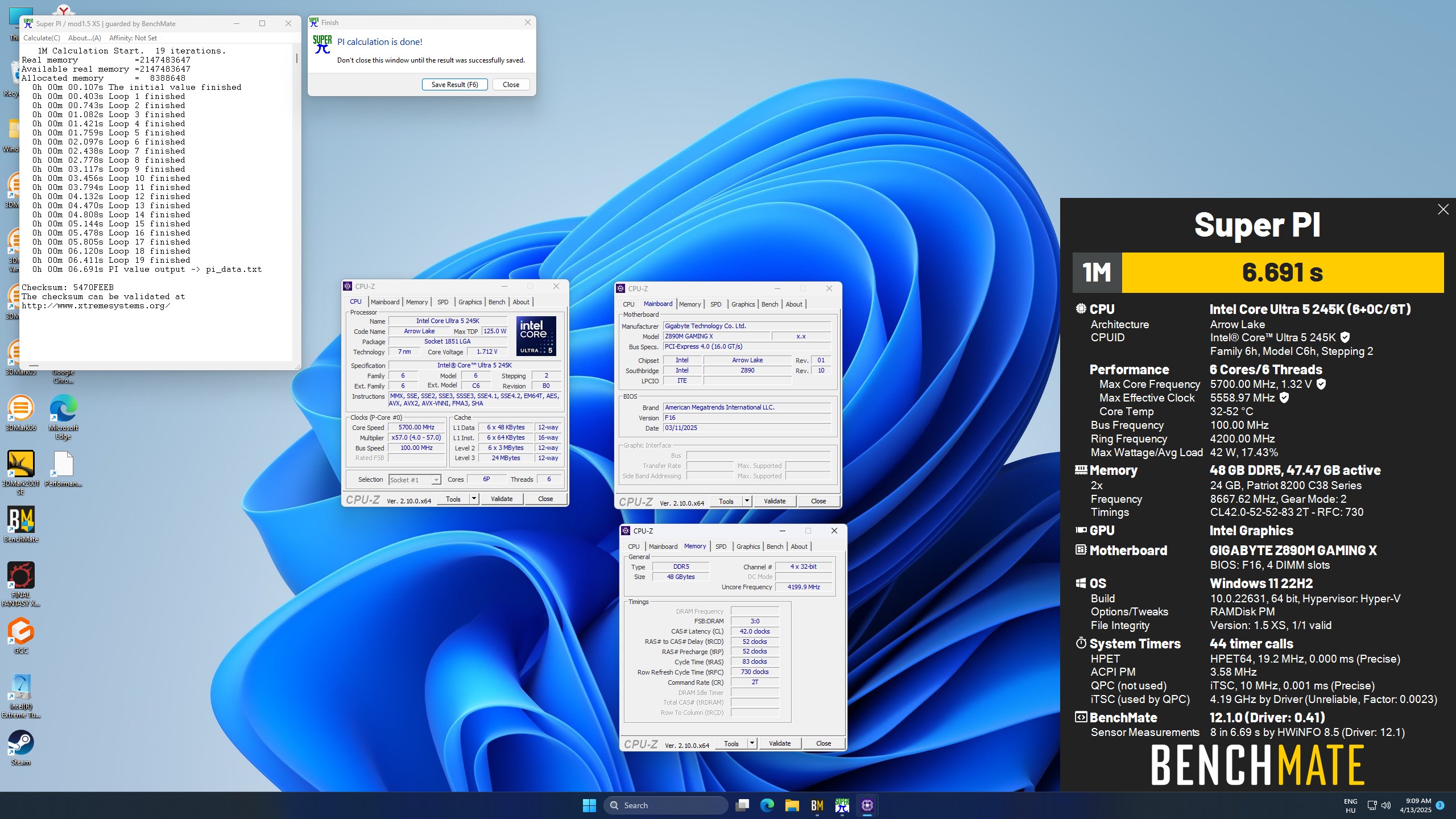Screen dimensions: 1456x819
Task: Click Close button in Memory CPU-Z window
Action: click(824, 743)
